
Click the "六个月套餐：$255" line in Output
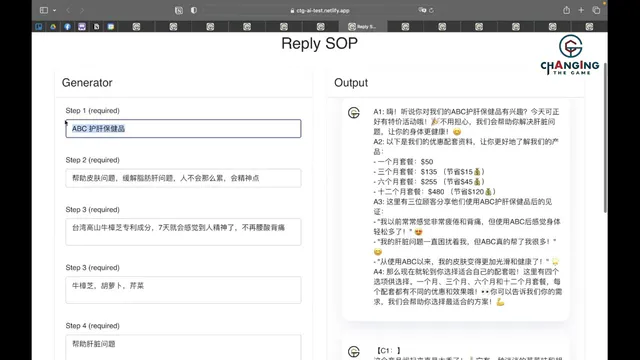point(429,182)
